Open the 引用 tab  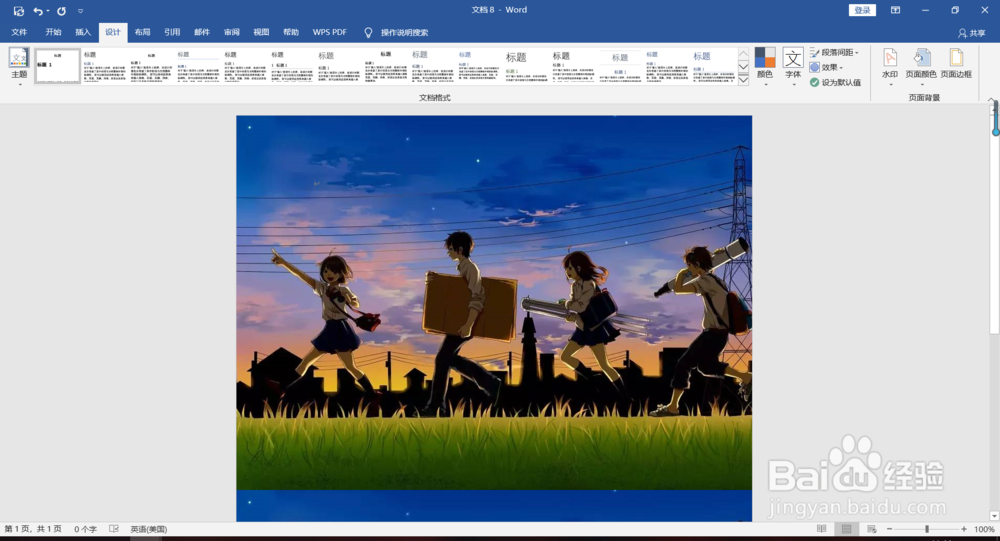pos(172,32)
